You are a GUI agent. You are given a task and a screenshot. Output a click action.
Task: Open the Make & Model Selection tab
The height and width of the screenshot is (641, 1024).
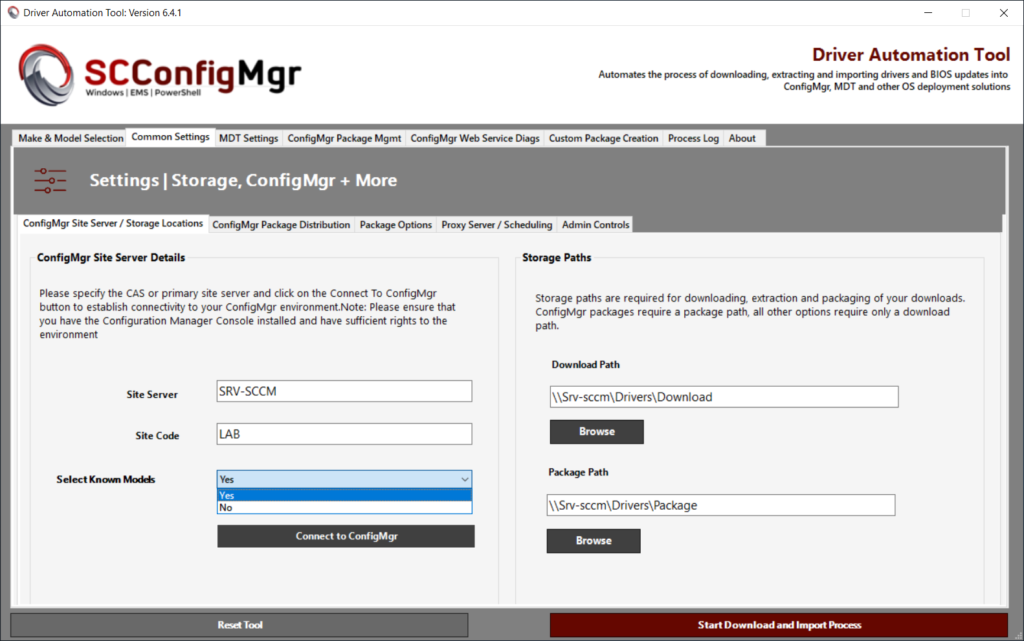tap(71, 138)
